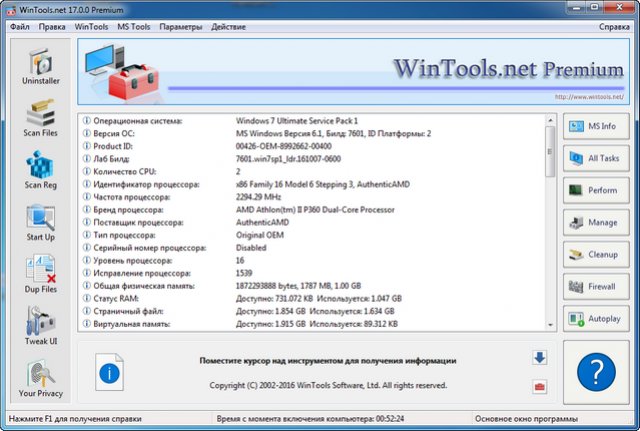
Task: Click the red toolbox icon at bottom
Action: pyautogui.click(x=539, y=386)
